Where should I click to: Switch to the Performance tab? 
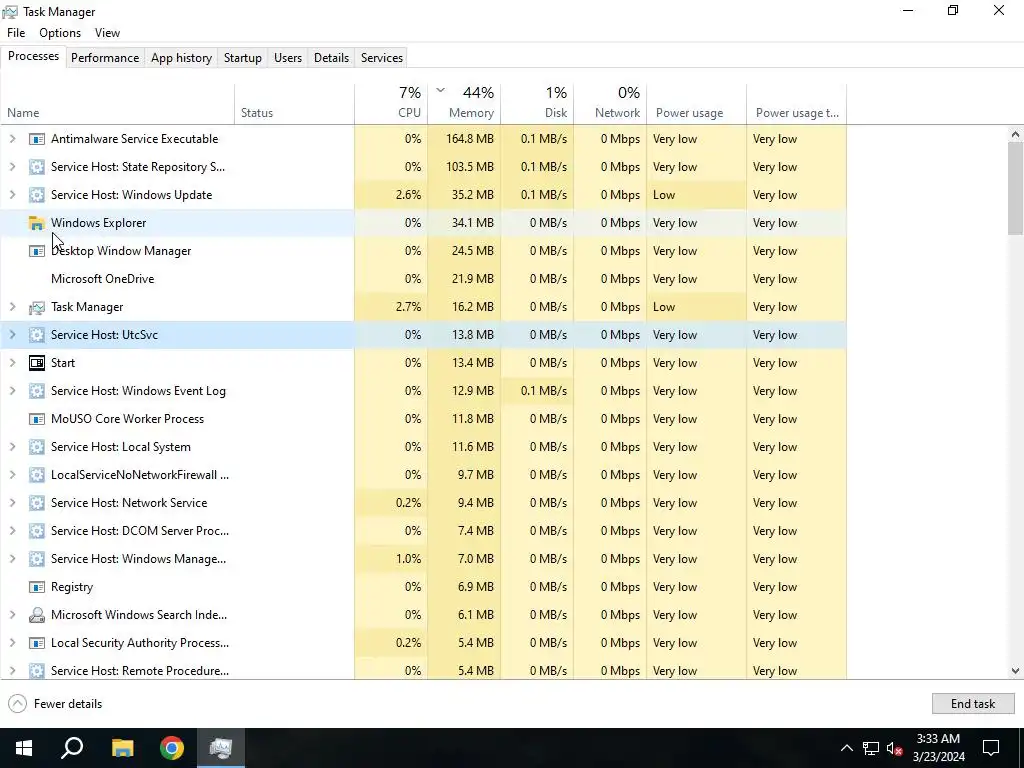click(x=105, y=57)
